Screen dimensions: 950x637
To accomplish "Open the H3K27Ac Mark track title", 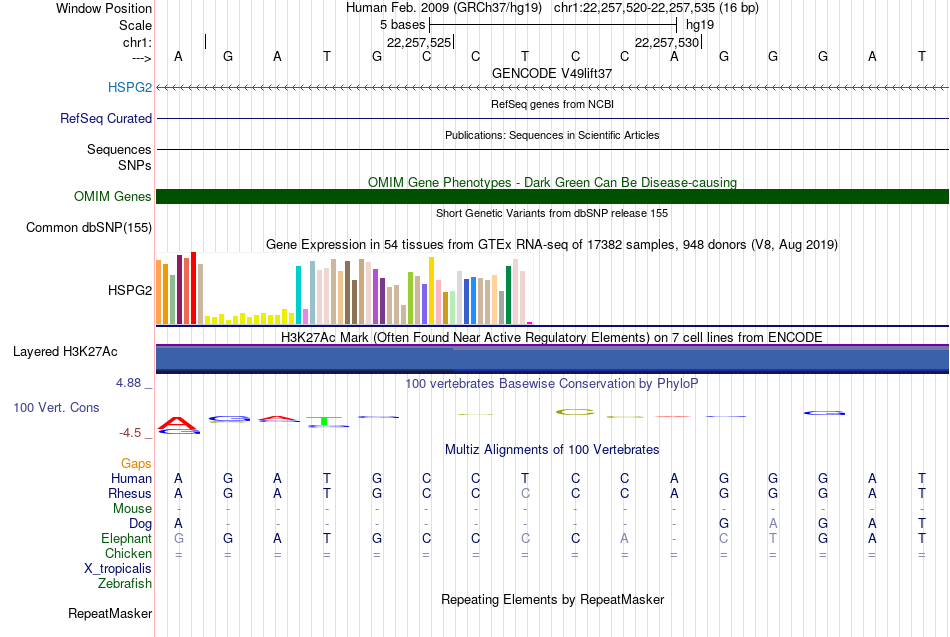I will pyautogui.click(x=552, y=338).
